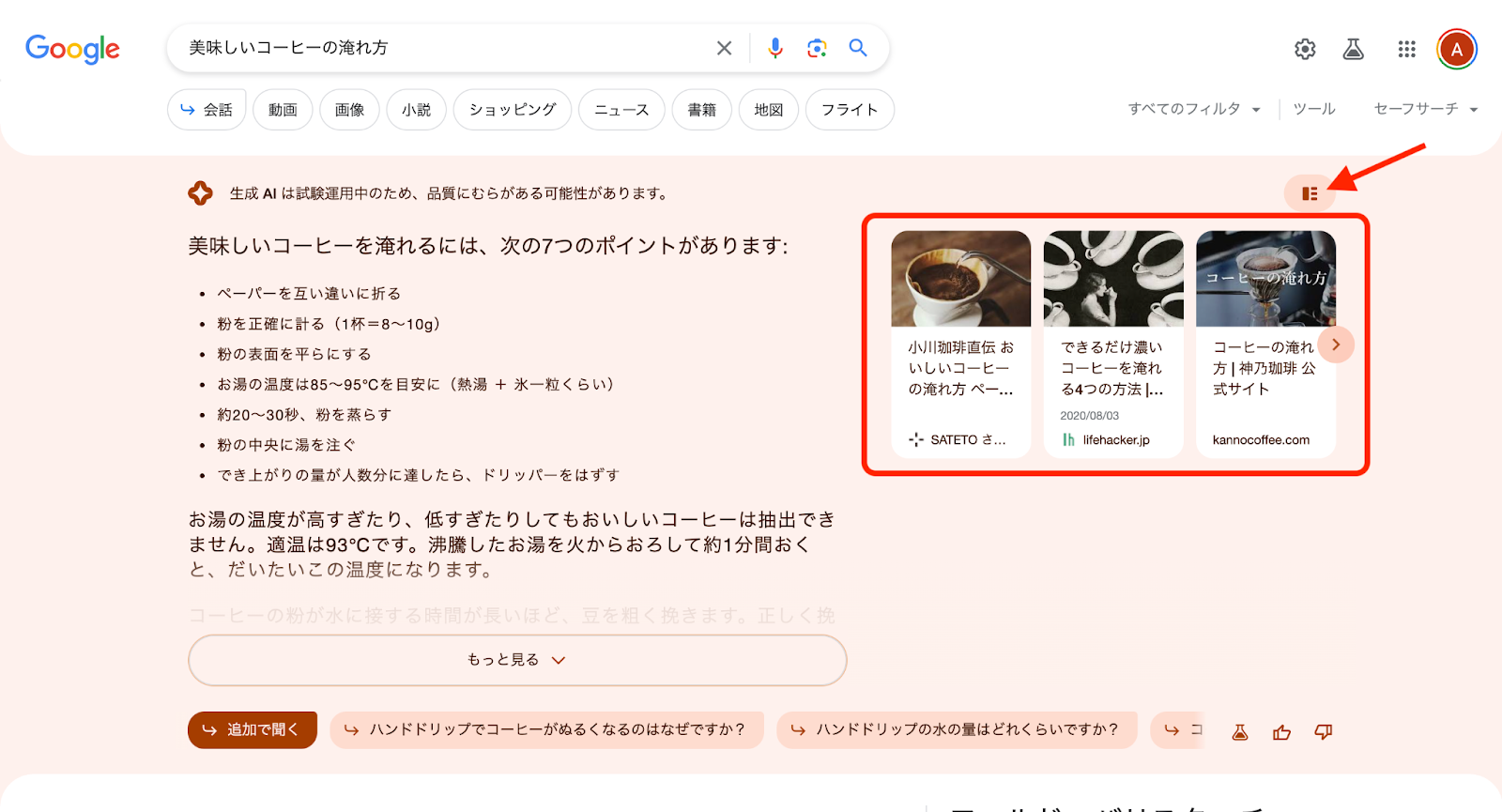Start voice search with microphone icon
This screenshot has height=812, width=1502.
(775, 48)
